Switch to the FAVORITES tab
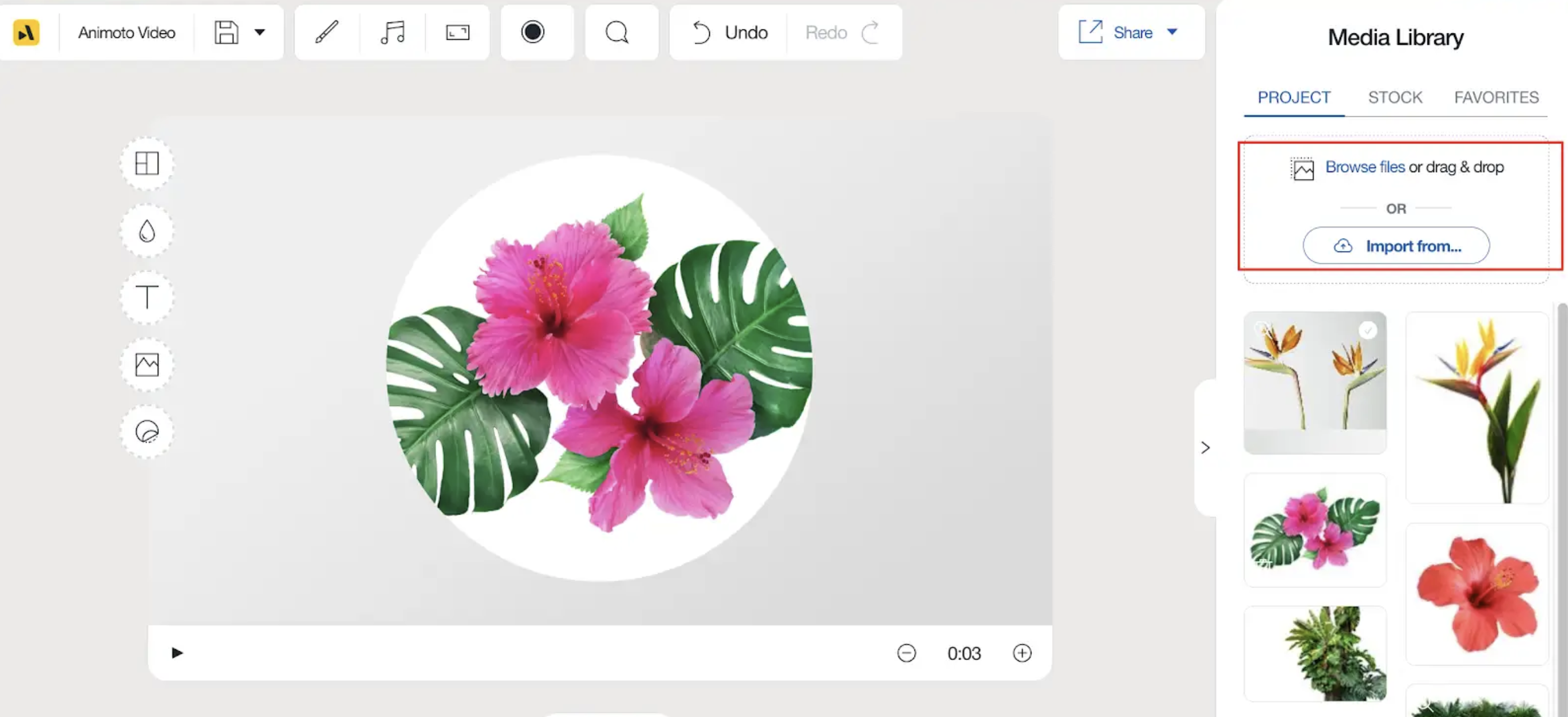1568x717 pixels. 1496,97
